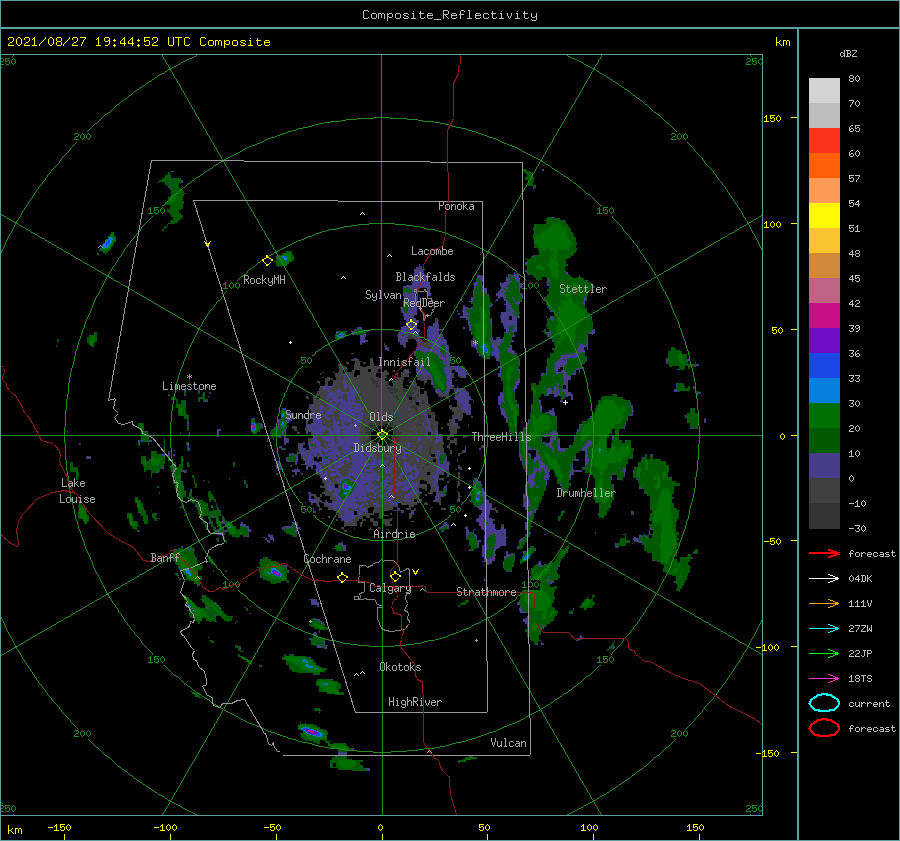Click the Lacombe label on map

click(x=432, y=251)
